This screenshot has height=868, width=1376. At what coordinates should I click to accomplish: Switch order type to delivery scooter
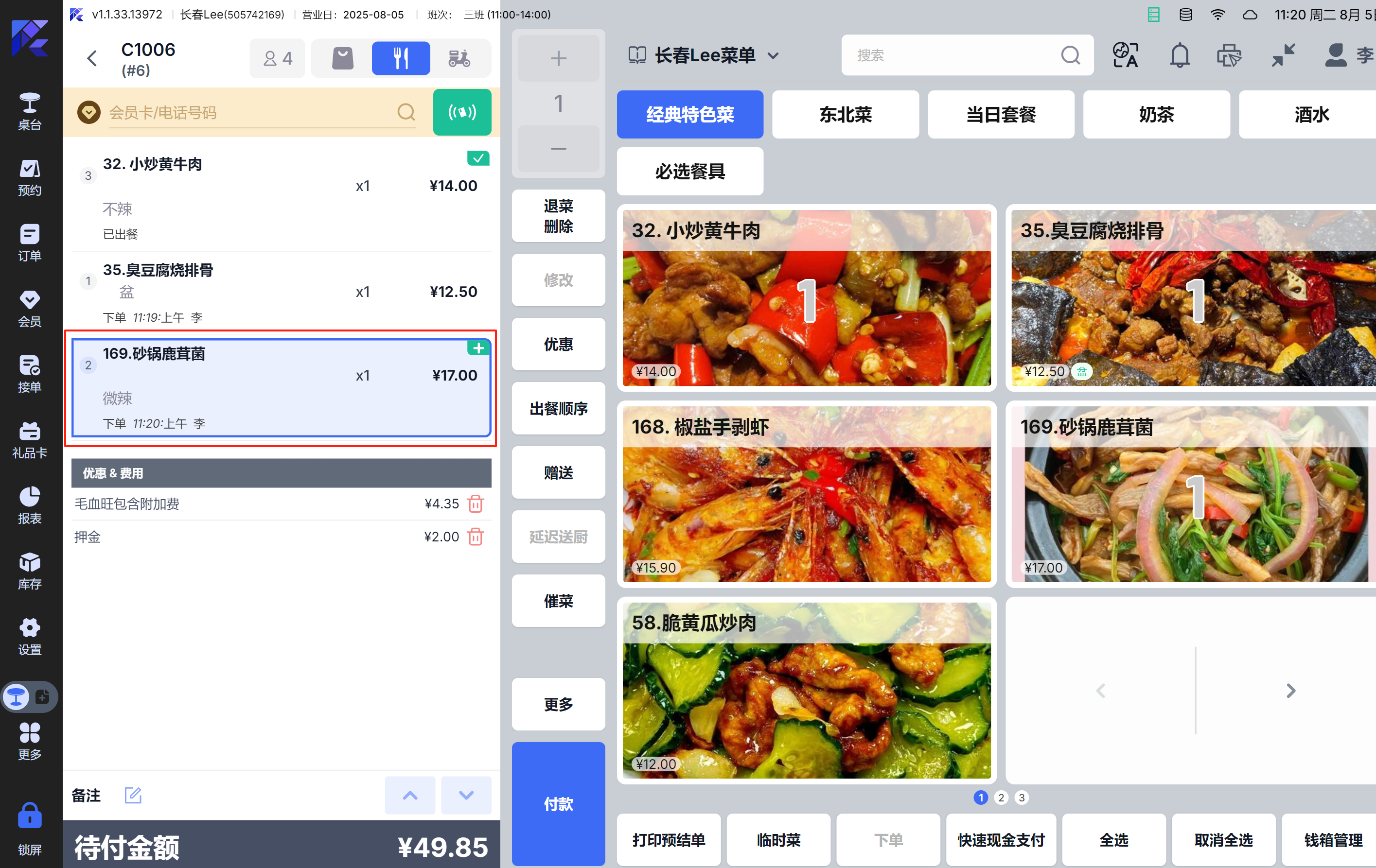459,58
